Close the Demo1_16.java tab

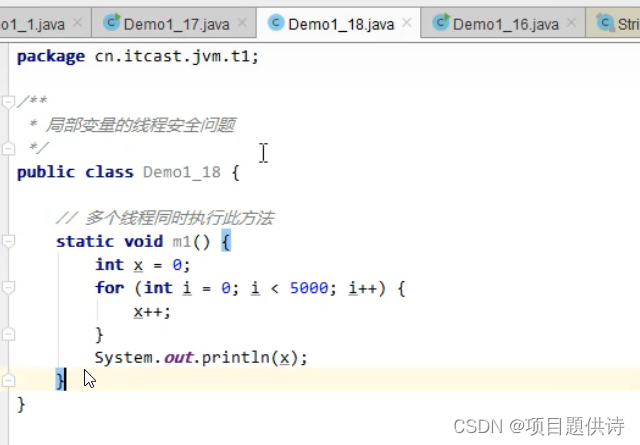[571, 23]
